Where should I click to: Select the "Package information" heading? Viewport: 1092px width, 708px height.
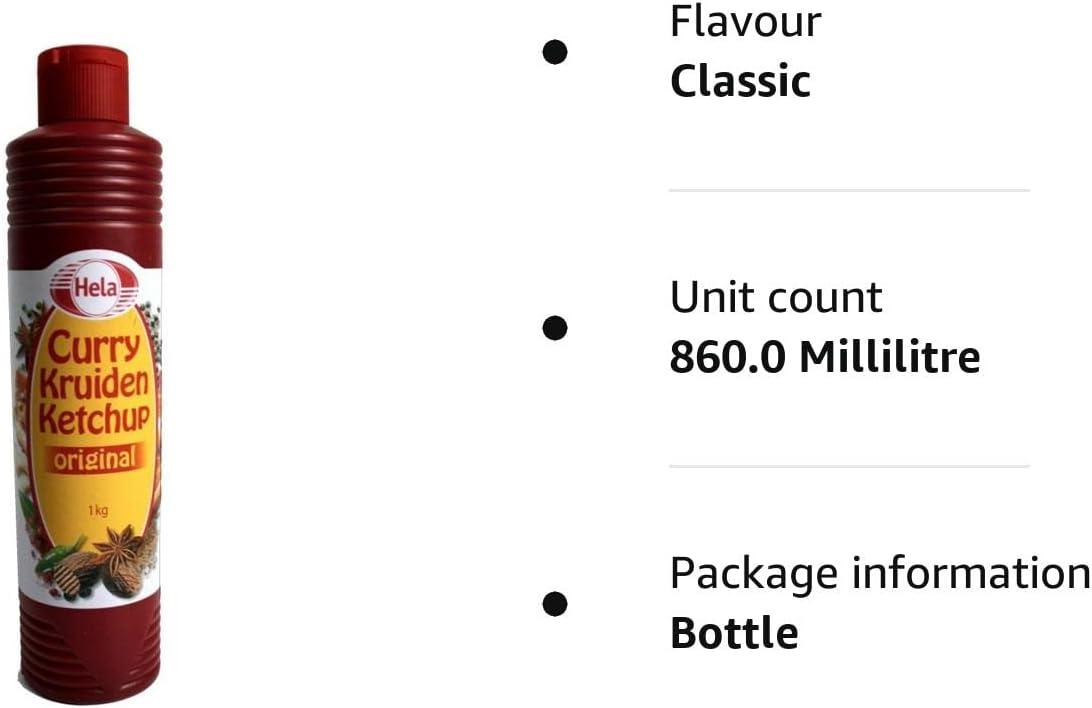[x=879, y=573]
